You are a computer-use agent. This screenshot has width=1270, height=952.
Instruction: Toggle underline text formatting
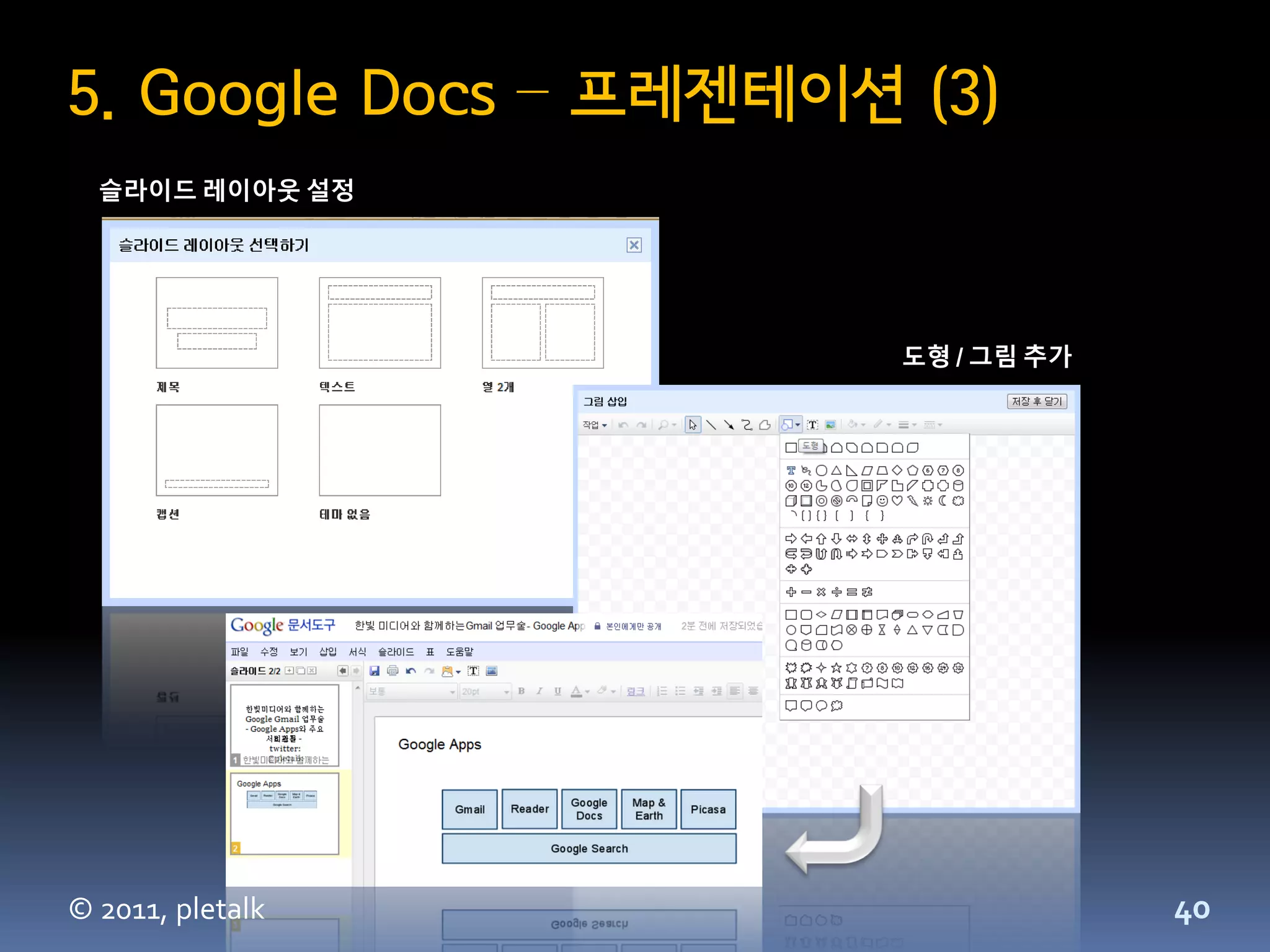557,691
